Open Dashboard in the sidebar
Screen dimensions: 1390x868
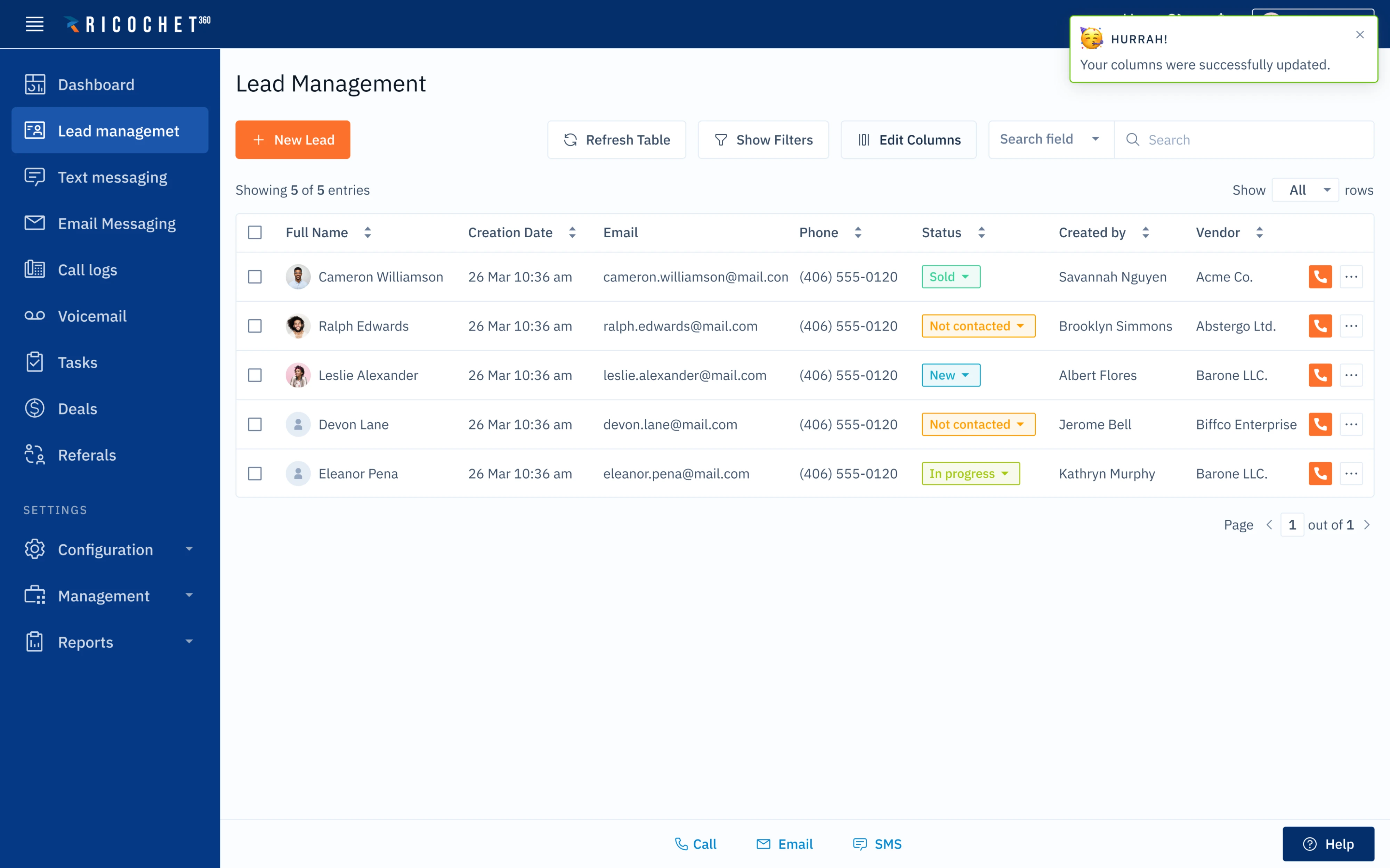click(x=110, y=84)
